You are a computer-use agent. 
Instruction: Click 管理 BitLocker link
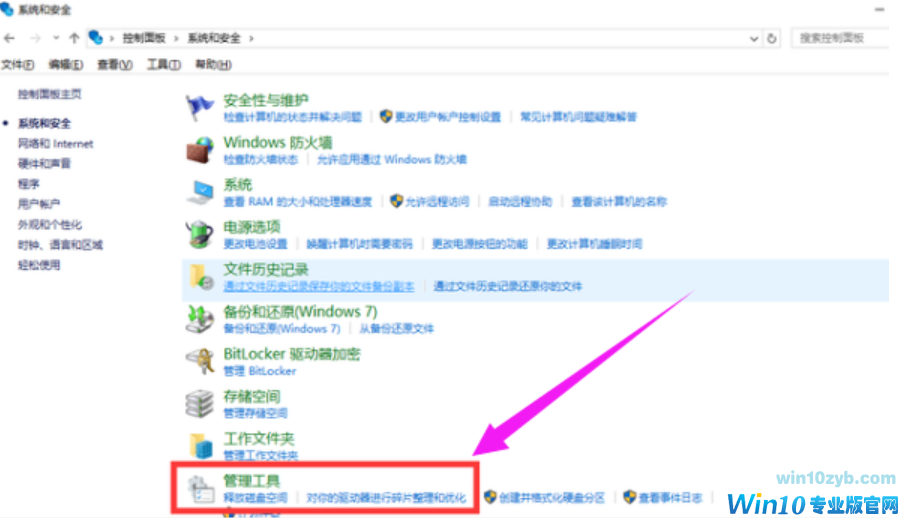(259, 371)
